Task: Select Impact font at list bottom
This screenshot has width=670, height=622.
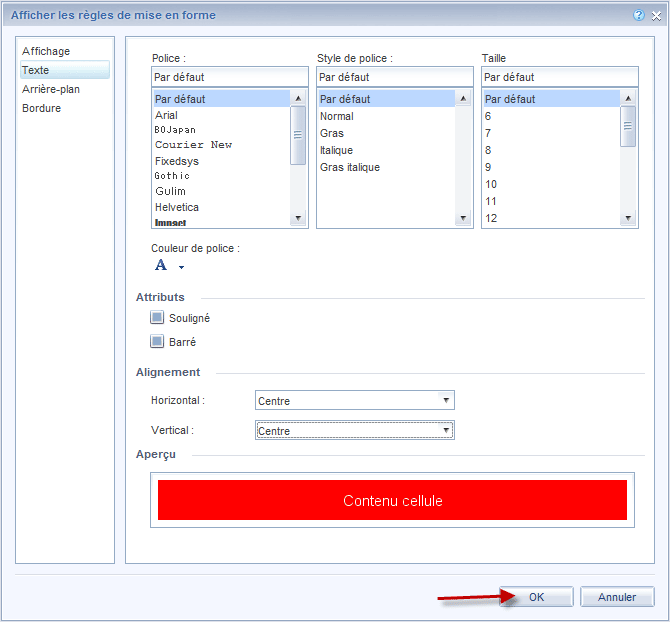Action: (221, 222)
